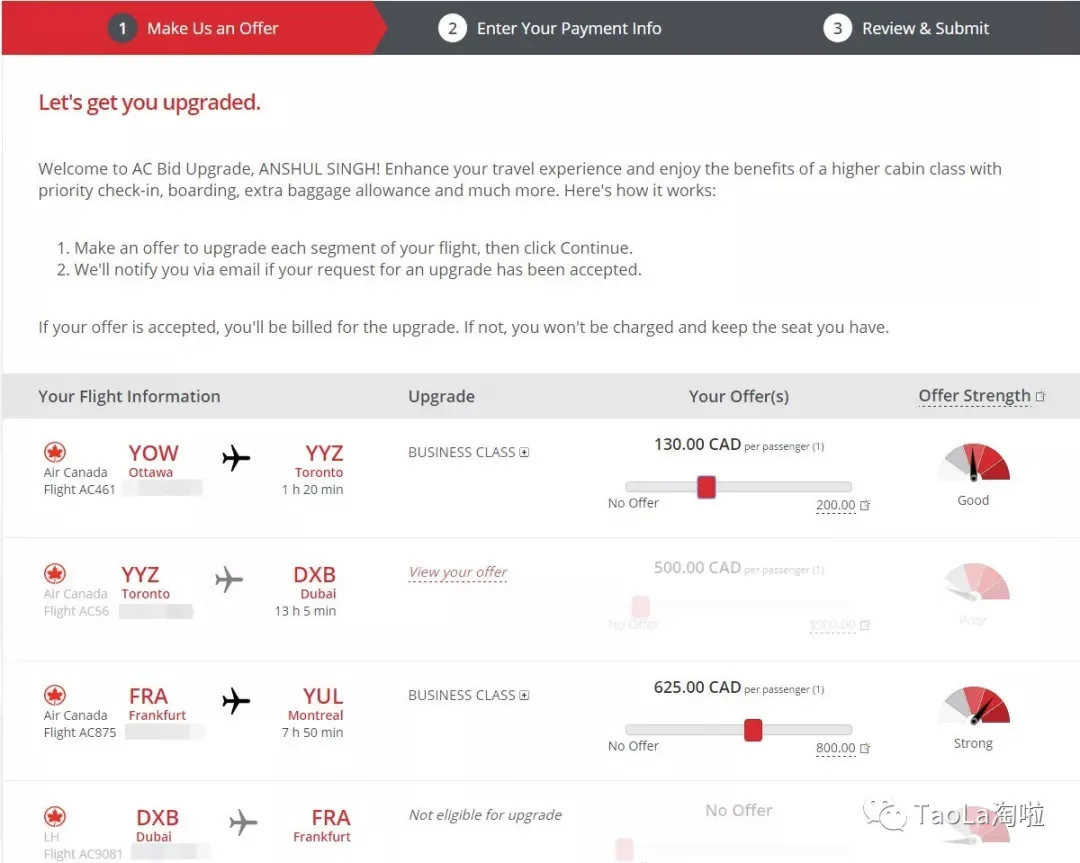
Task: Click the 130.00 CAD offer amount
Action: click(697, 444)
